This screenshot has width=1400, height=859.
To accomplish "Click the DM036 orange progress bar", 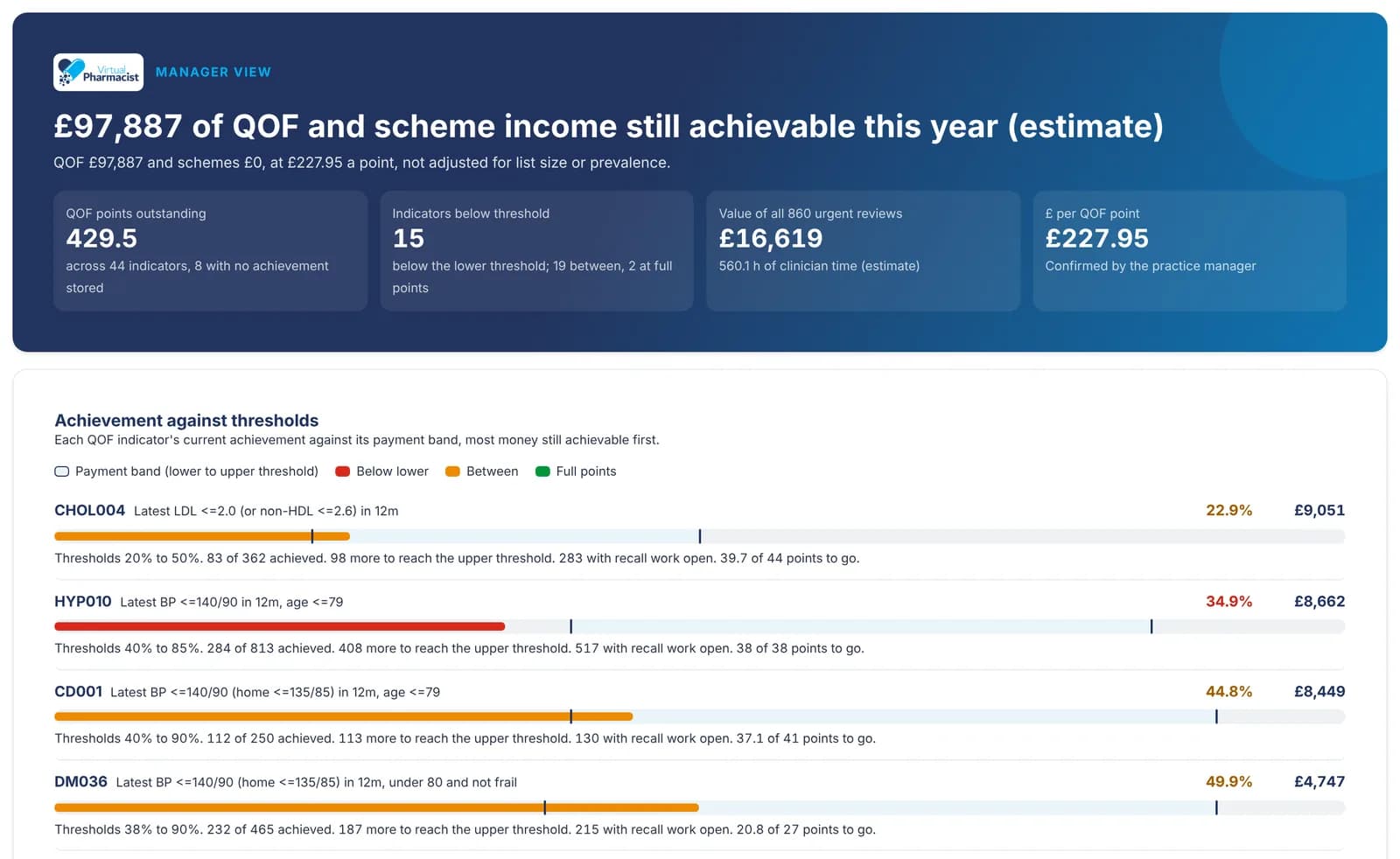I will point(376,807).
